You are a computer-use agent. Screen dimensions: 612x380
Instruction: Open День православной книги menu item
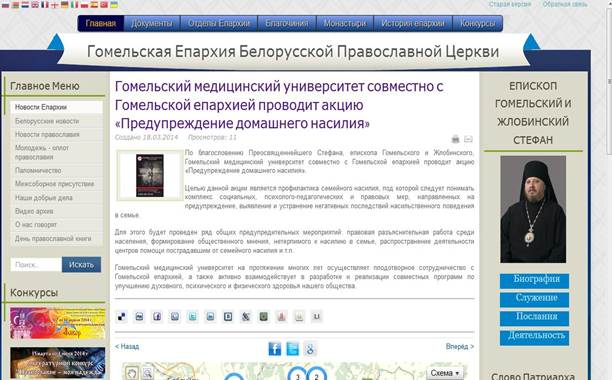click(57, 238)
